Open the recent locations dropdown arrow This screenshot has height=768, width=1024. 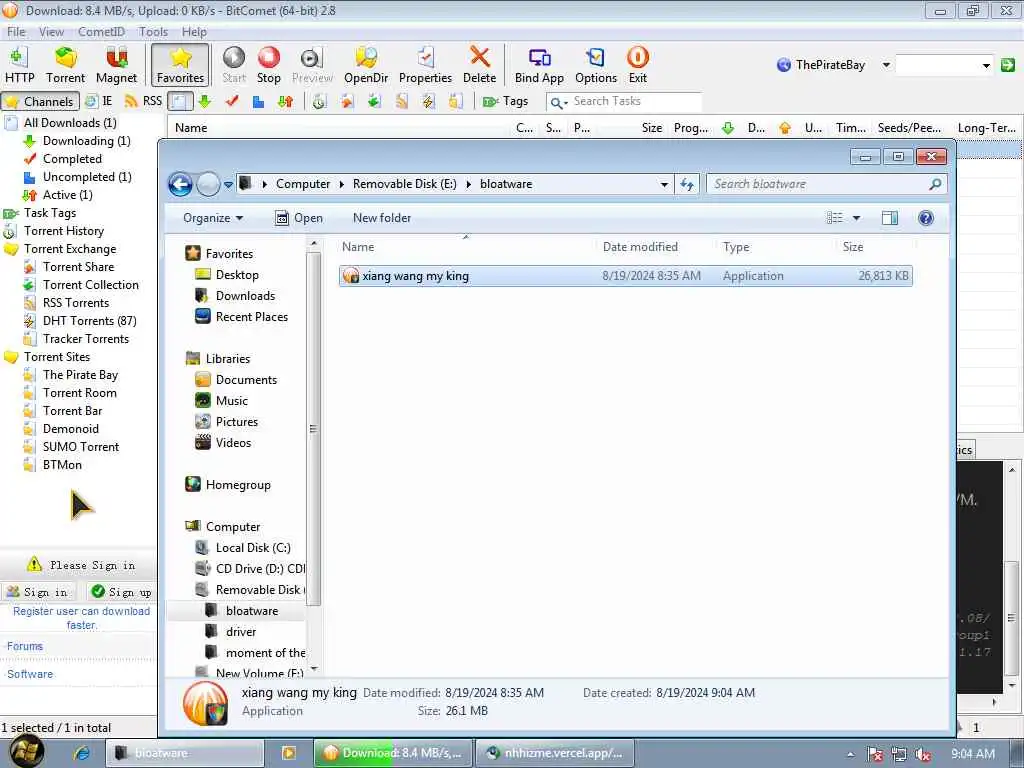[x=228, y=185]
